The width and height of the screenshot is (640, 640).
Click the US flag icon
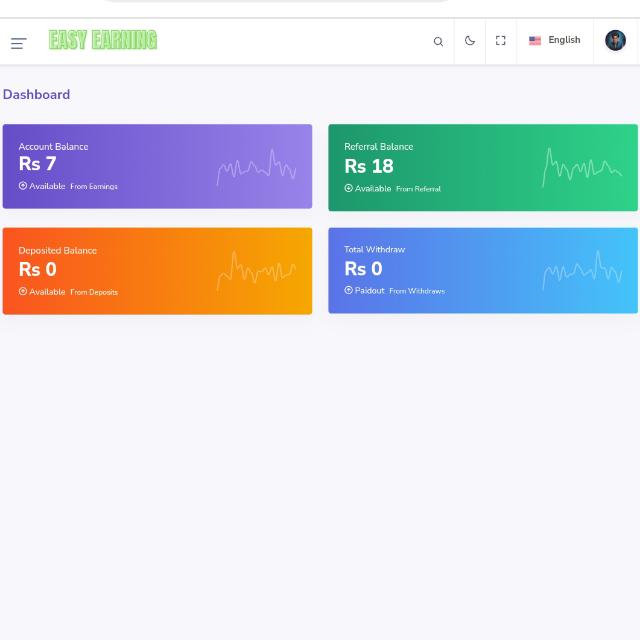(535, 40)
